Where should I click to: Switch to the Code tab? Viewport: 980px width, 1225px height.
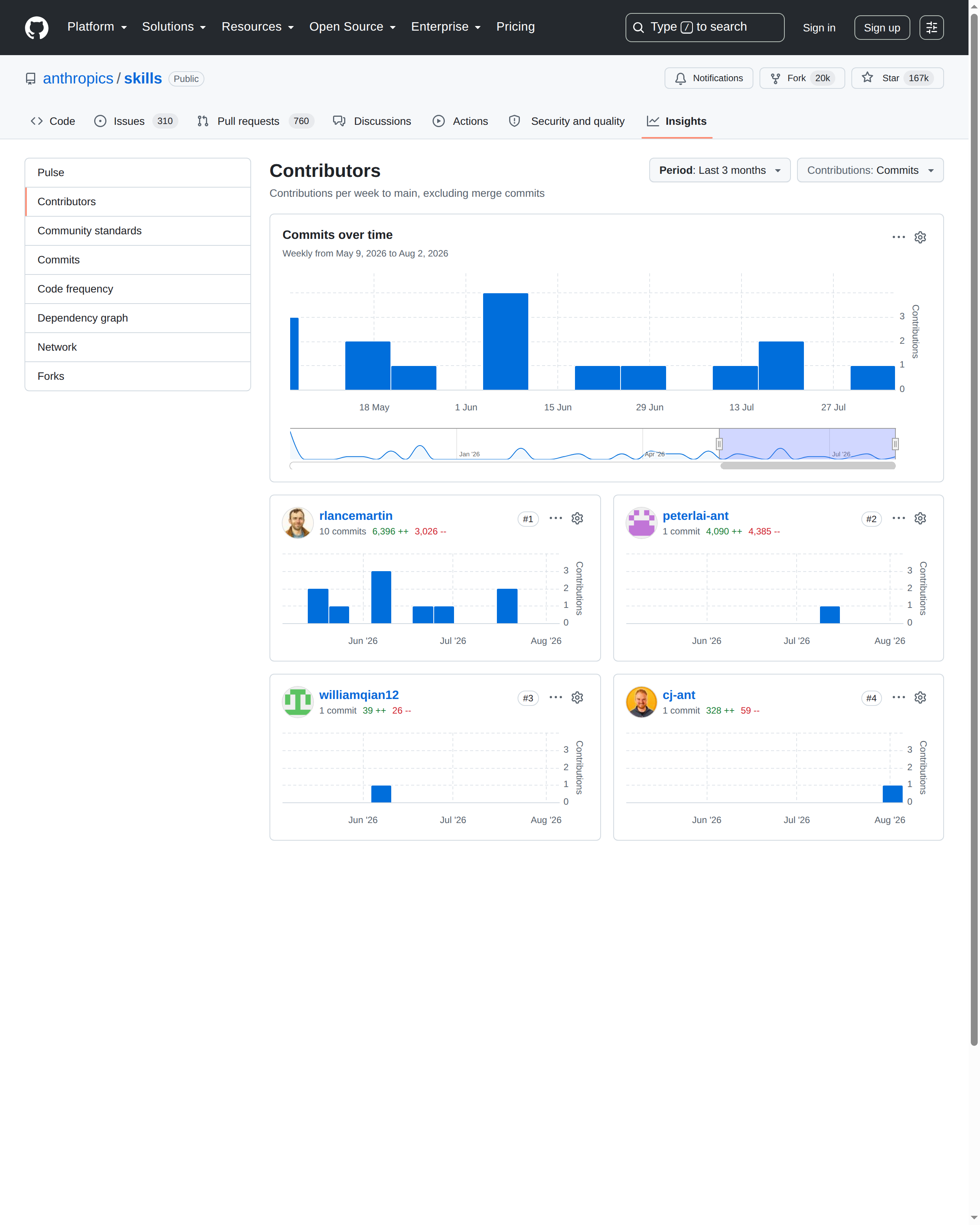click(x=53, y=121)
